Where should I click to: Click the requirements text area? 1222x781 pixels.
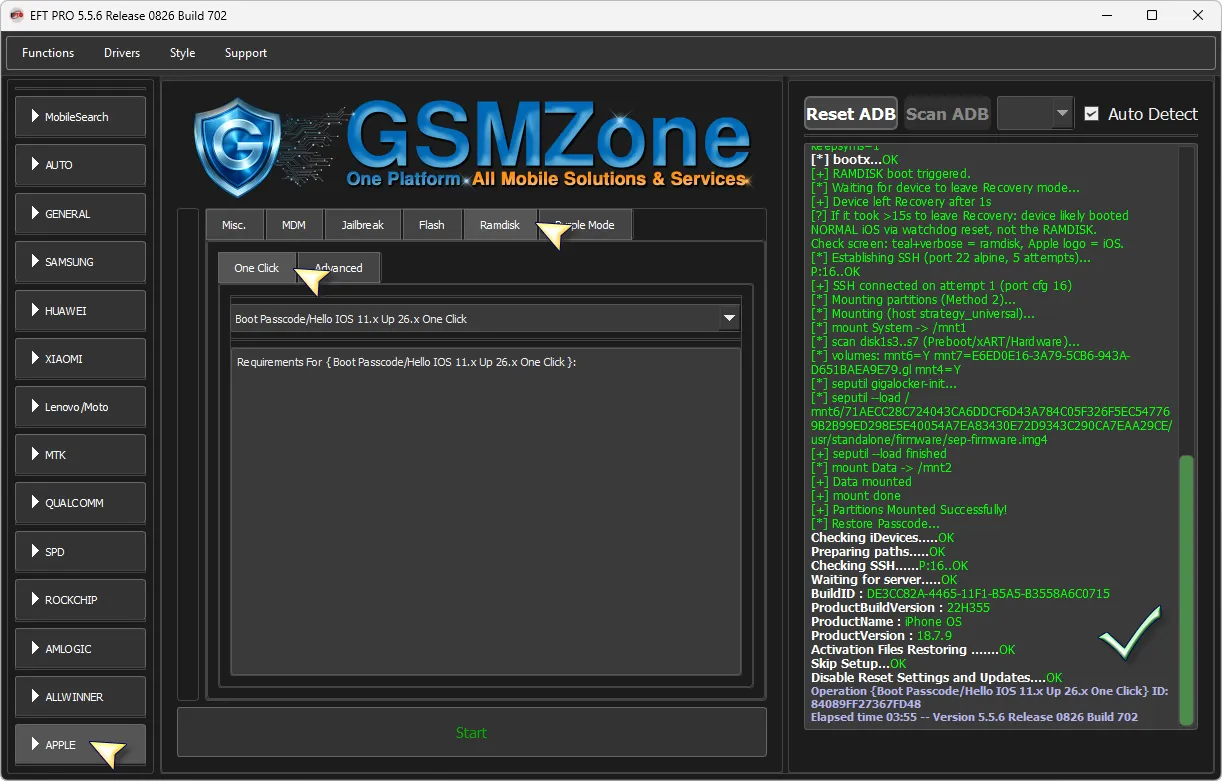pos(486,512)
